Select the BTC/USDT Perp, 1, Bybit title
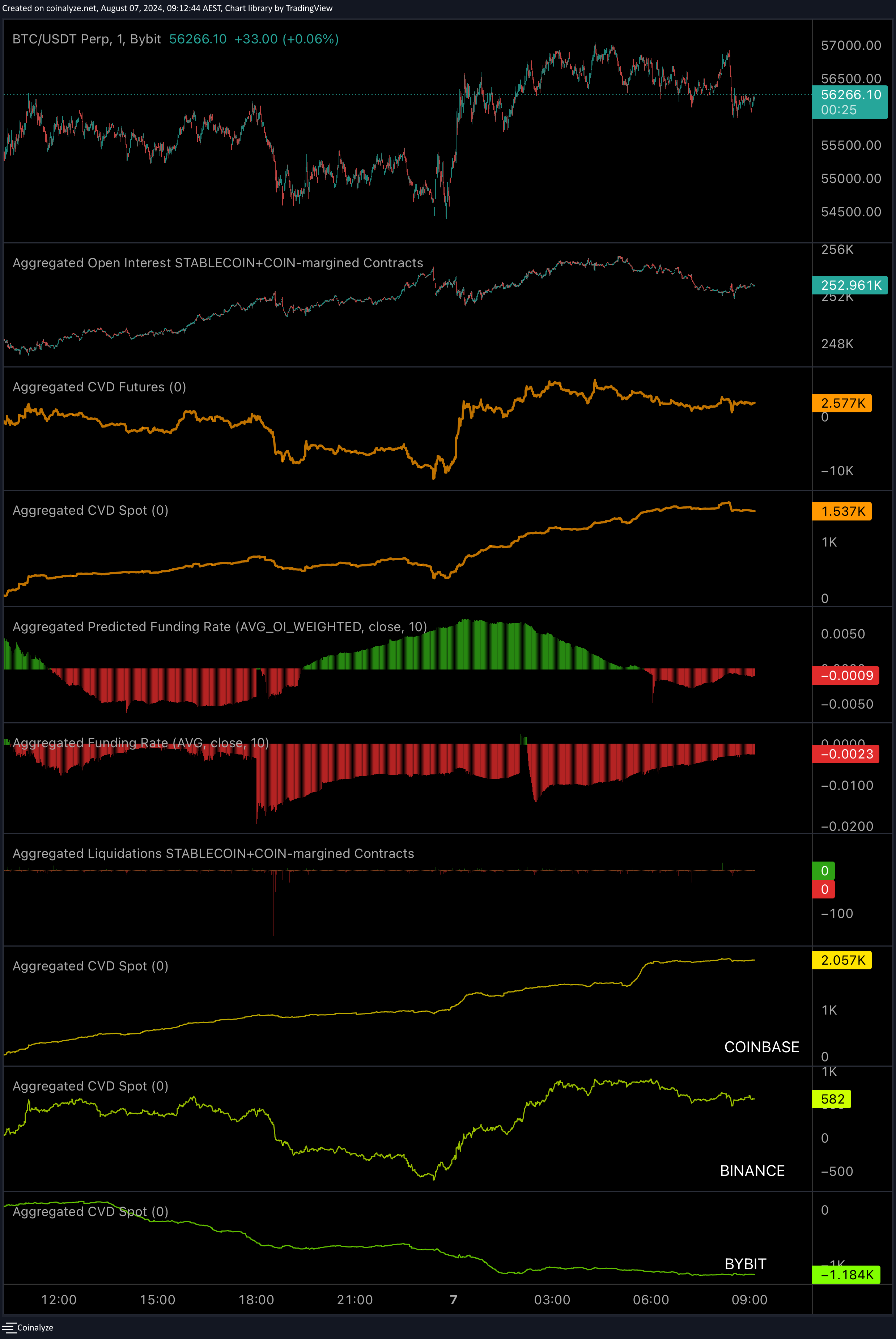Viewport: 896px width, 1339px height. pos(87,39)
